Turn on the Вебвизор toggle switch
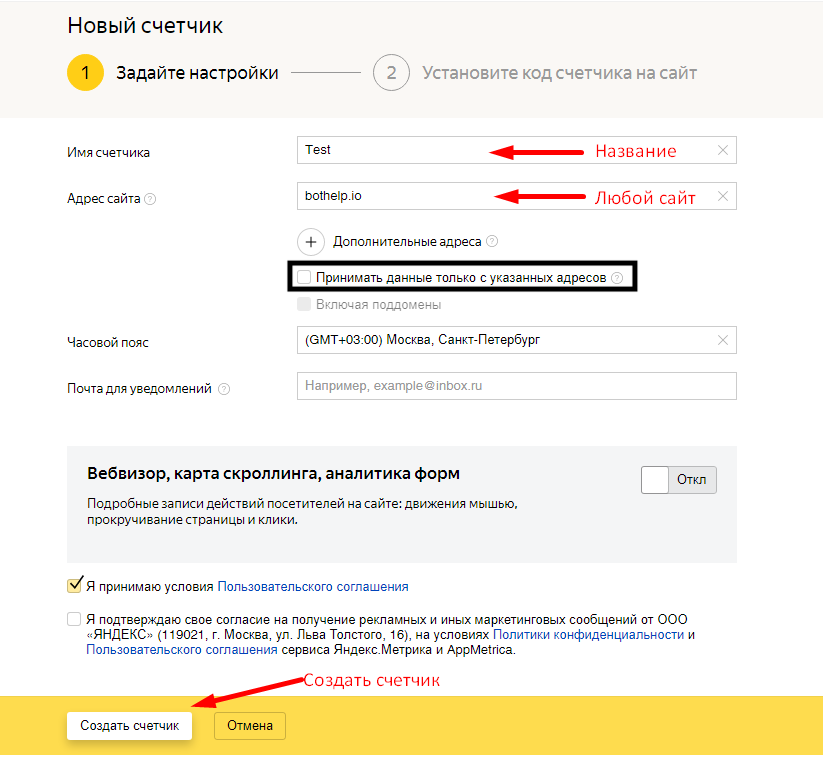 click(x=679, y=480)
